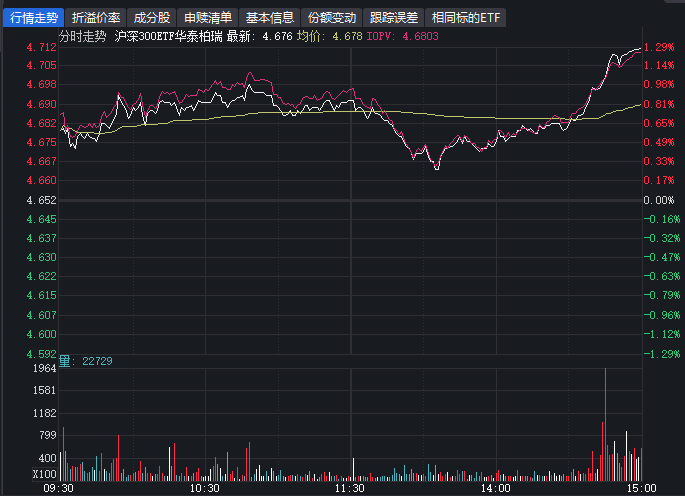
Task: Click the 14:00 time axis marker
Action: [495, 489]
